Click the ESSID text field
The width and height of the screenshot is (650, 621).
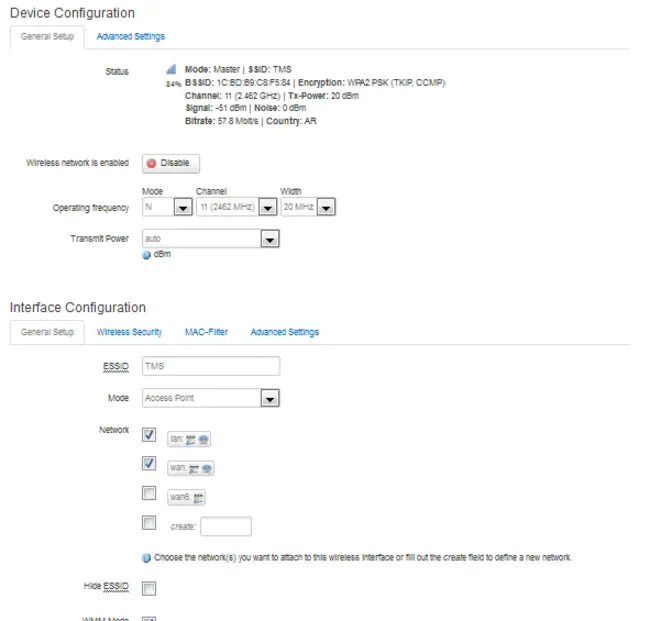(211, 366)
